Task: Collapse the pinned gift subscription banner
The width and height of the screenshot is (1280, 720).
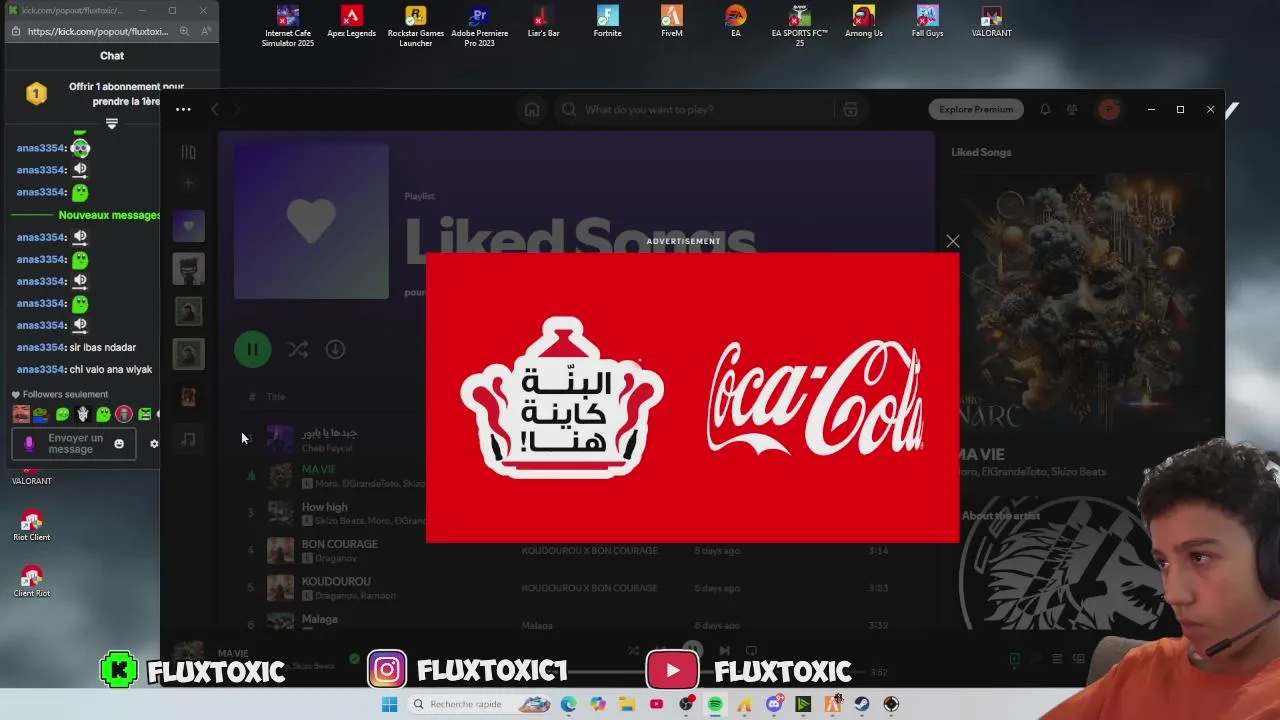Action: tap(112, 124)
